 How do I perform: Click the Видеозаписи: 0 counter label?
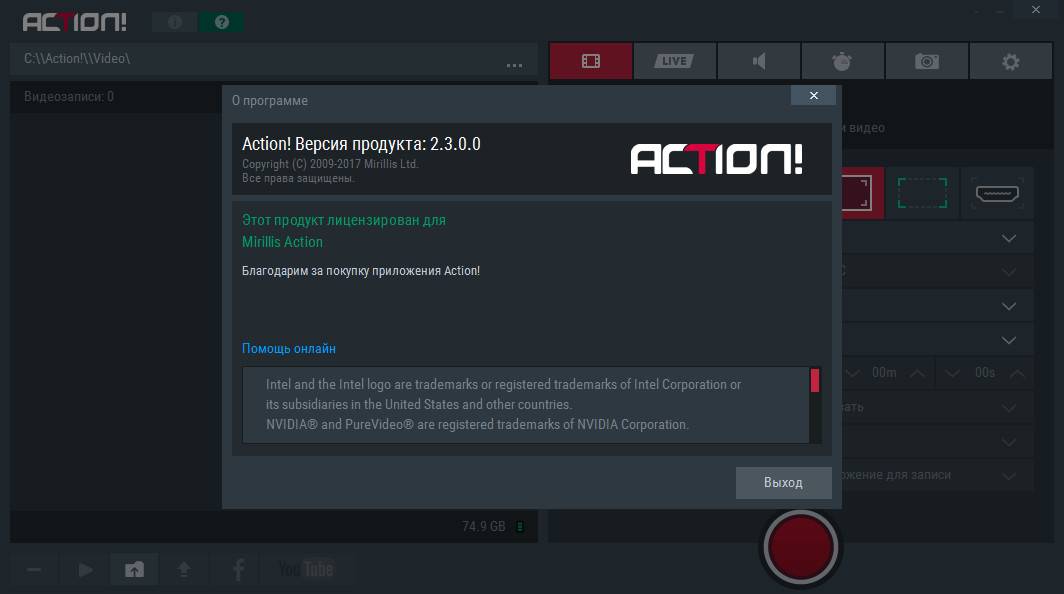click(x=69, y=96)
